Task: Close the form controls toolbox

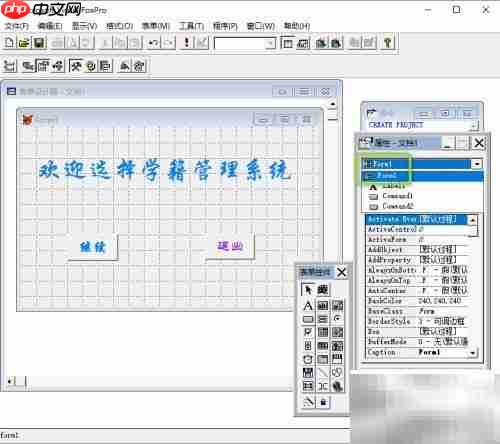Action: pos(341,272)
